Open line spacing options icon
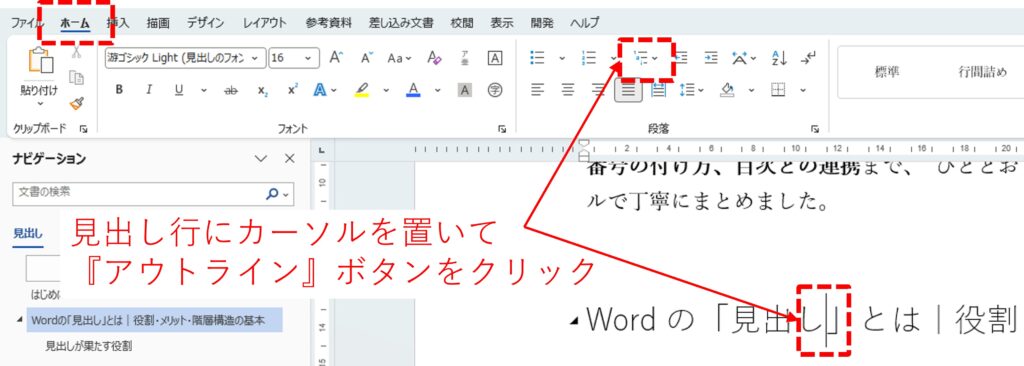This screenshot has height=366, width=1024. pos(688,90)
